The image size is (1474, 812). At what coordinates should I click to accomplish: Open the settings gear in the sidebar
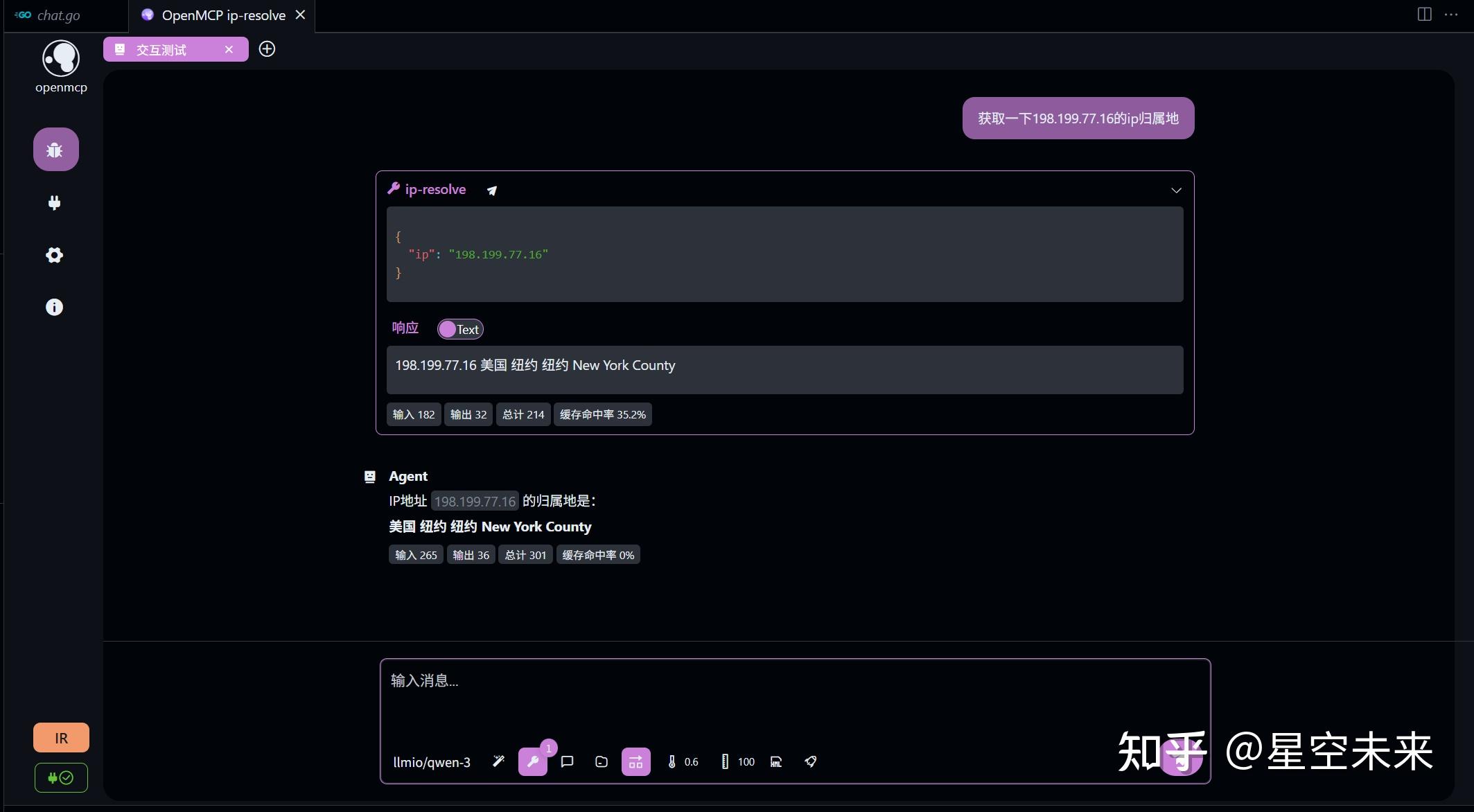(x=53, y=255)
